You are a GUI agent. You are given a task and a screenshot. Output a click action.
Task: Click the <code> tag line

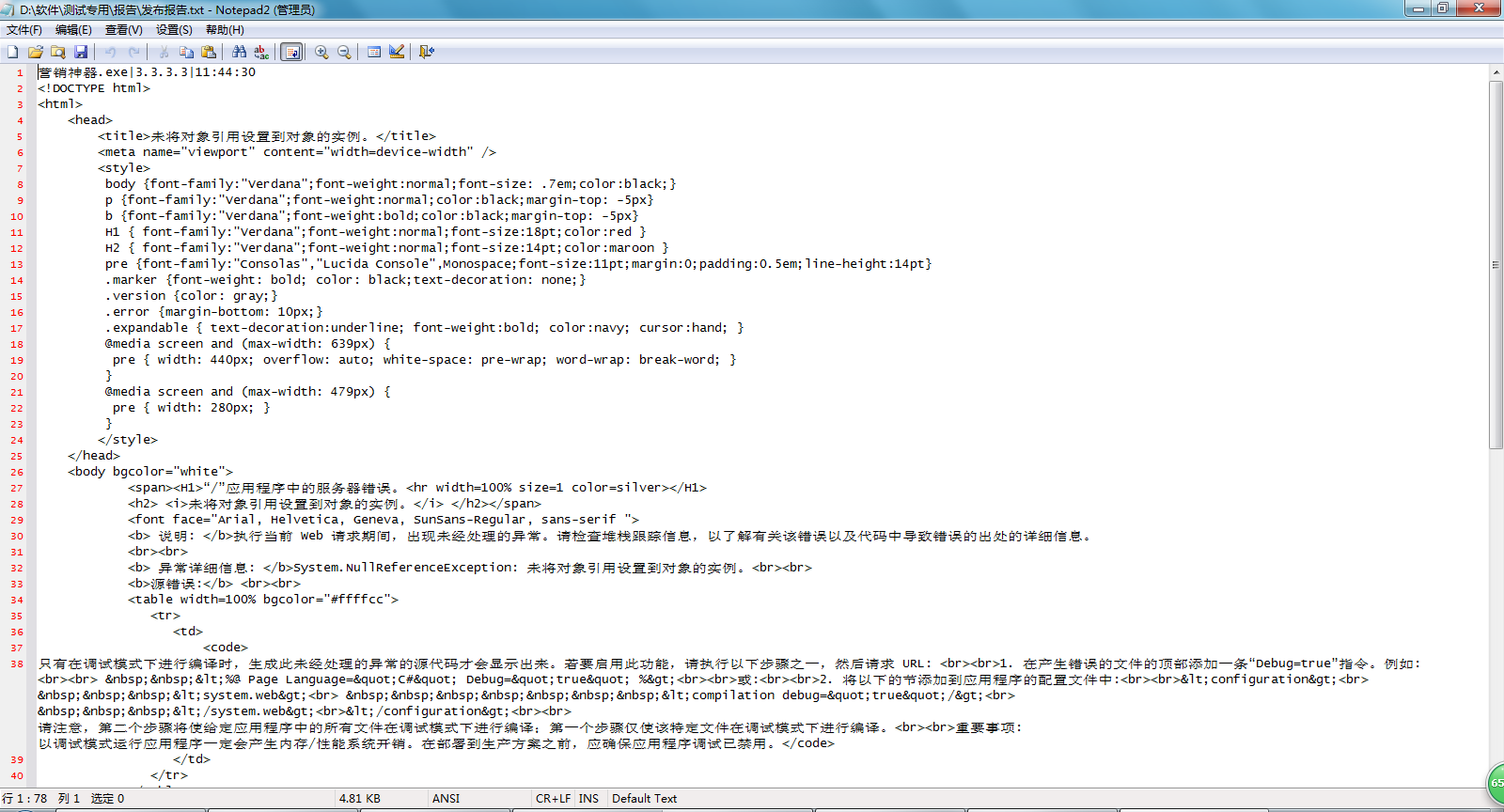pos(226,648)
